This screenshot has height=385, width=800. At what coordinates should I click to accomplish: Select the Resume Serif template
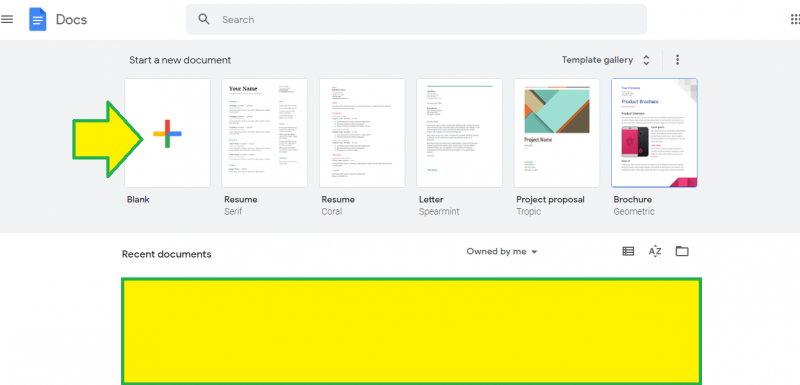click(x=265, y=133)
